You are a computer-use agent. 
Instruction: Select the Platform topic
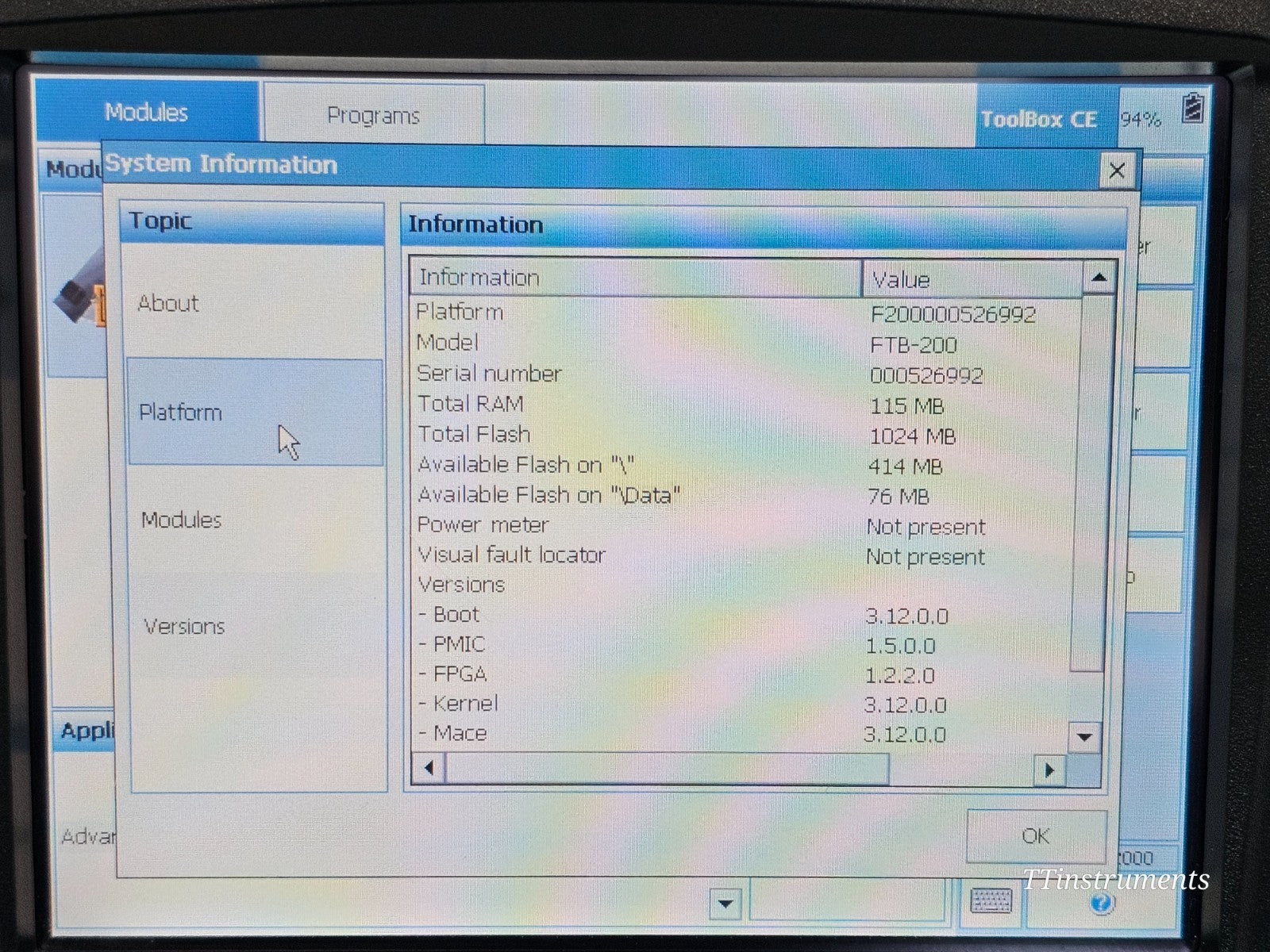(180, 413)
